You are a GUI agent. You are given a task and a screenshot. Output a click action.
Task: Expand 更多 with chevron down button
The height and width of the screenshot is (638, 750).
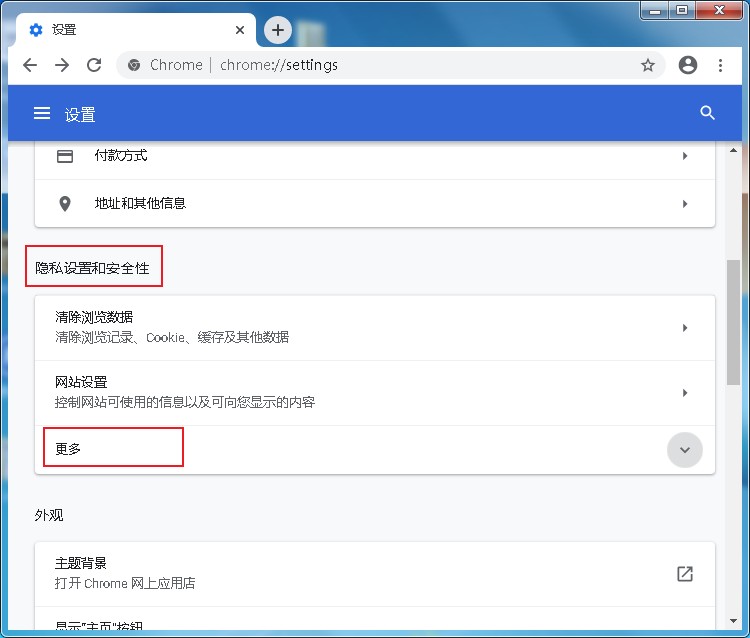[685, 450]
